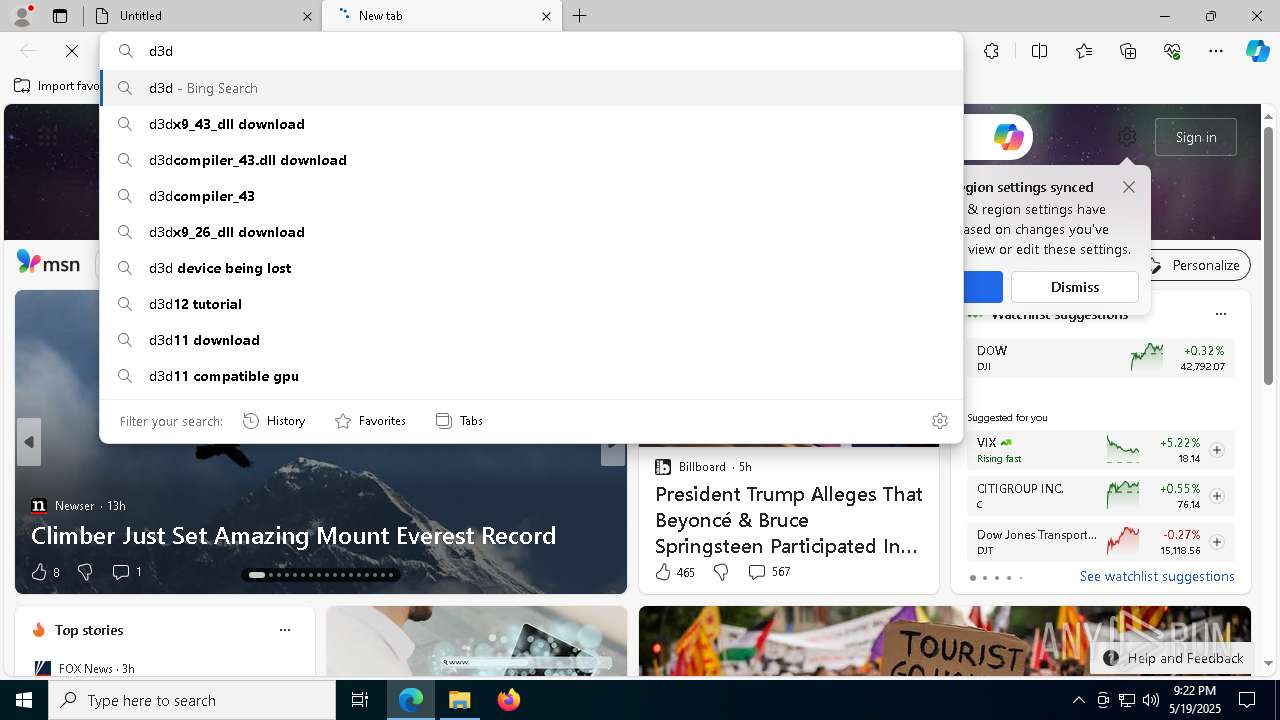The image size is (1280, 720).
Task: Open the Favorites star toolbar icon
Action: (x=1084, y=51)
